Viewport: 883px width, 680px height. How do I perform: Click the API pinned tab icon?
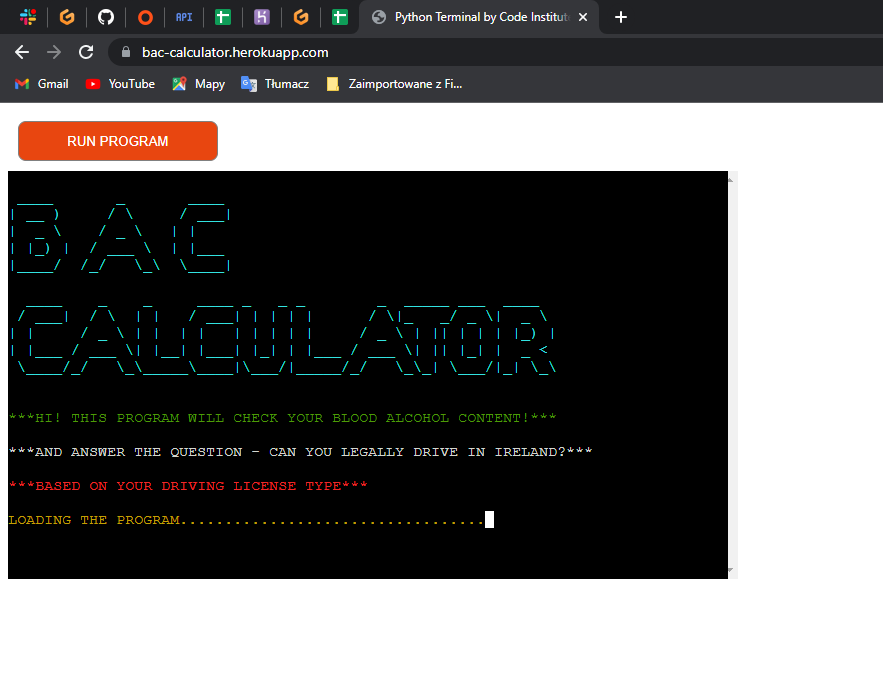pyautogui.click(x=184, y=17)
